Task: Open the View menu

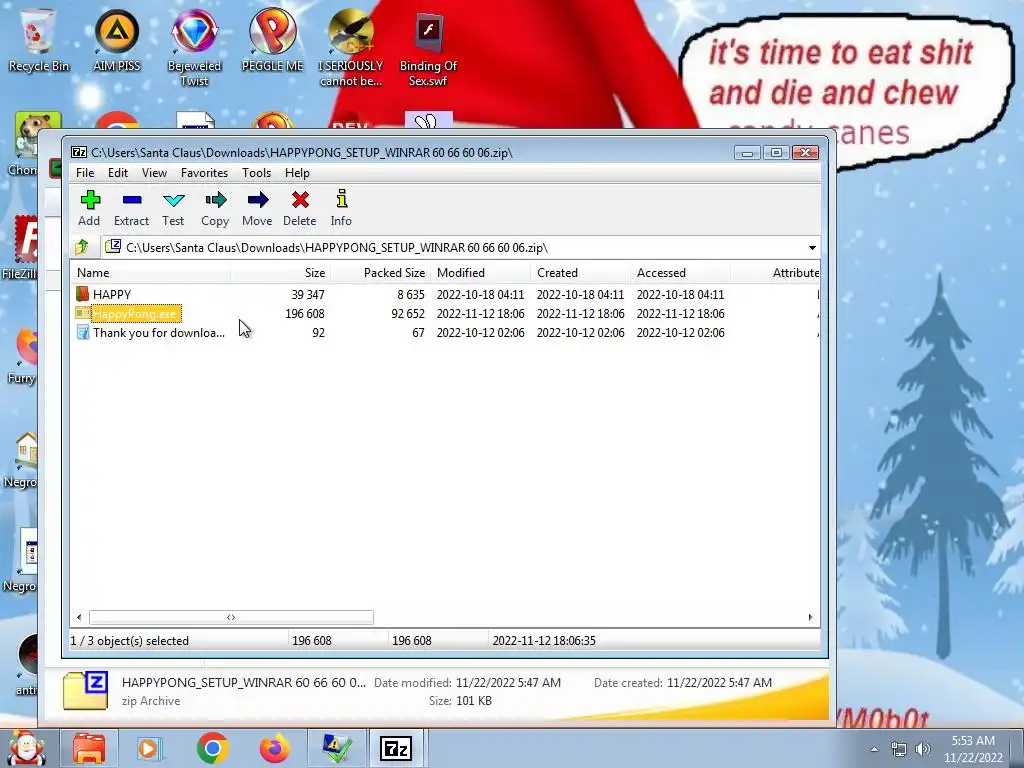Action: [x=154, y=173]
